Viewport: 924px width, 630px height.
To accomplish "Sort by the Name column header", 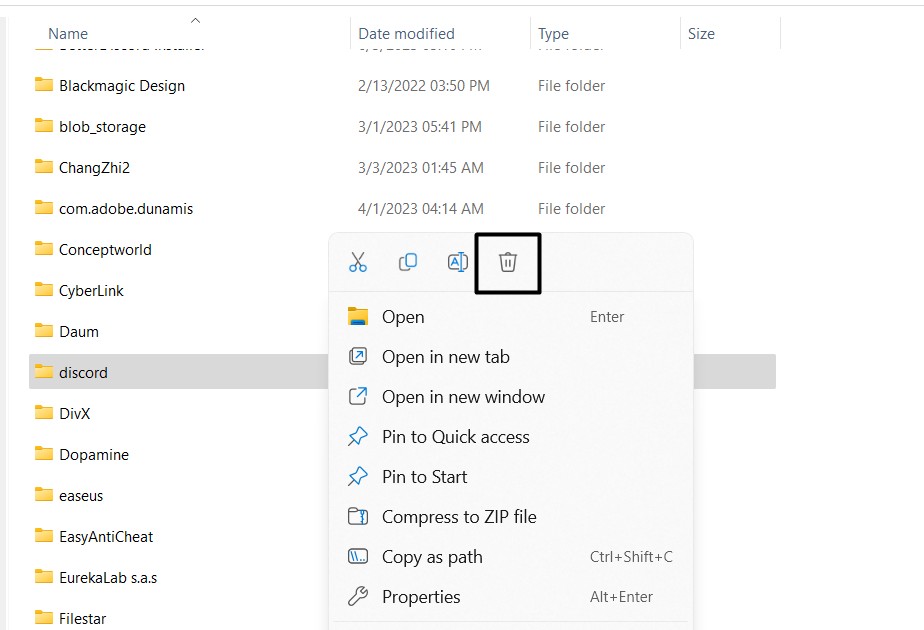I will click(68, 34).
